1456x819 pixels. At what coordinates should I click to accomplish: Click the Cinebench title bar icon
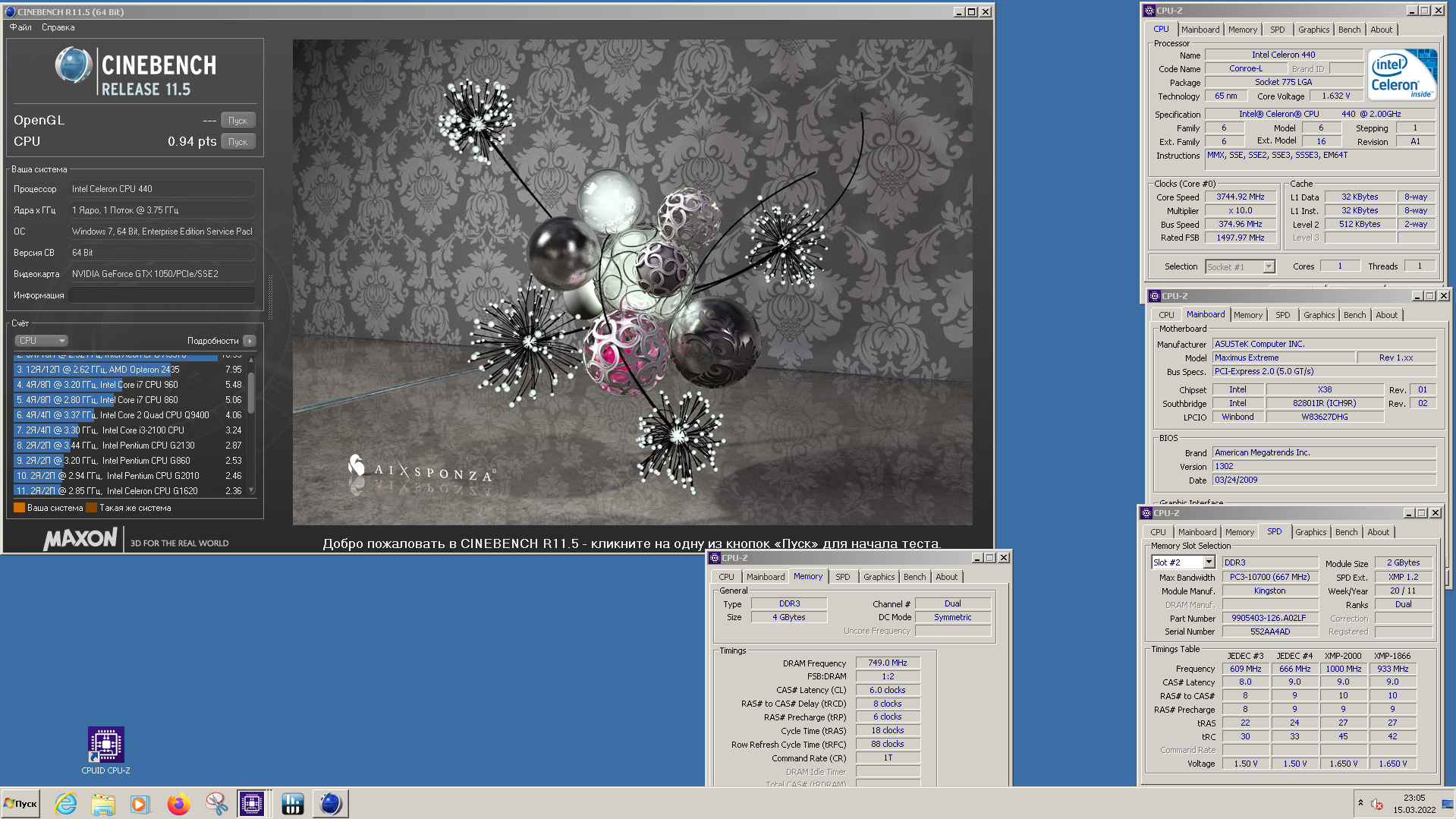click(x=10, y=11)
